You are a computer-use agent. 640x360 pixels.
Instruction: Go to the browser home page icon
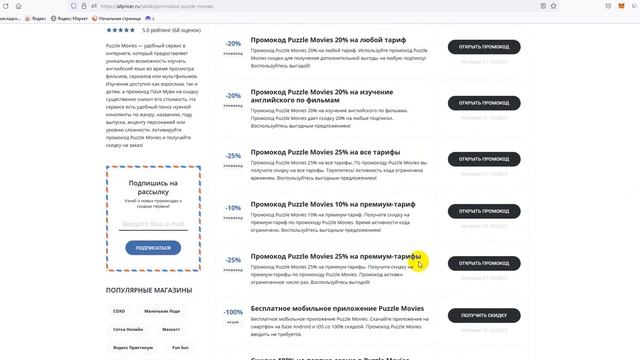(x=19, y=6)
